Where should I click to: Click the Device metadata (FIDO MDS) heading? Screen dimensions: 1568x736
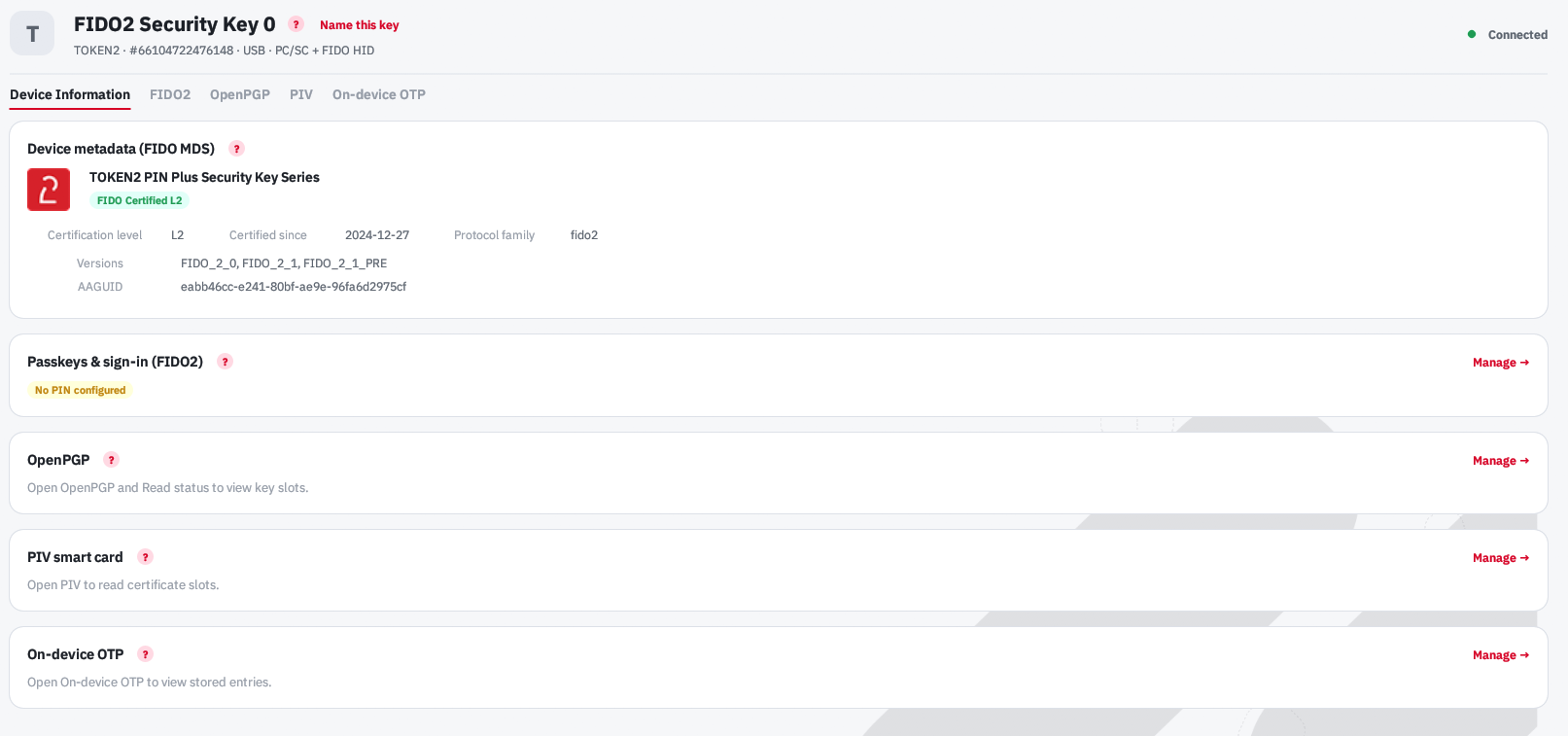click(121, 149)
